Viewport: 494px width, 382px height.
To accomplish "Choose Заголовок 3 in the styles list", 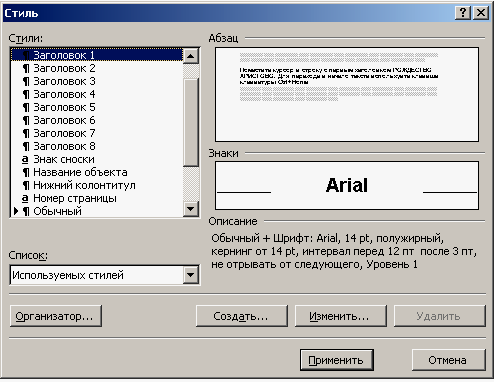I will tap(97, 81).
